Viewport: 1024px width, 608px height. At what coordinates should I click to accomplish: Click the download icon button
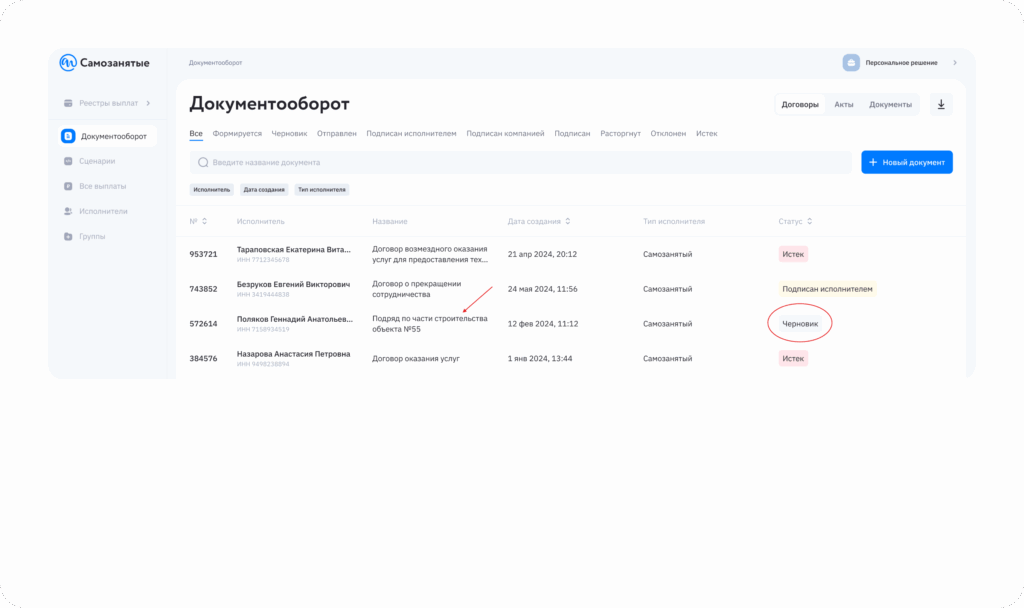tap(941, 105)
